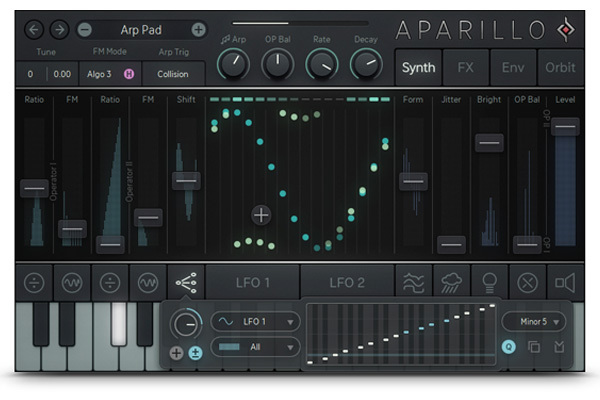Switch to the Env tab
This screenshot has width=600, height=400.
(x=513, y=67)
